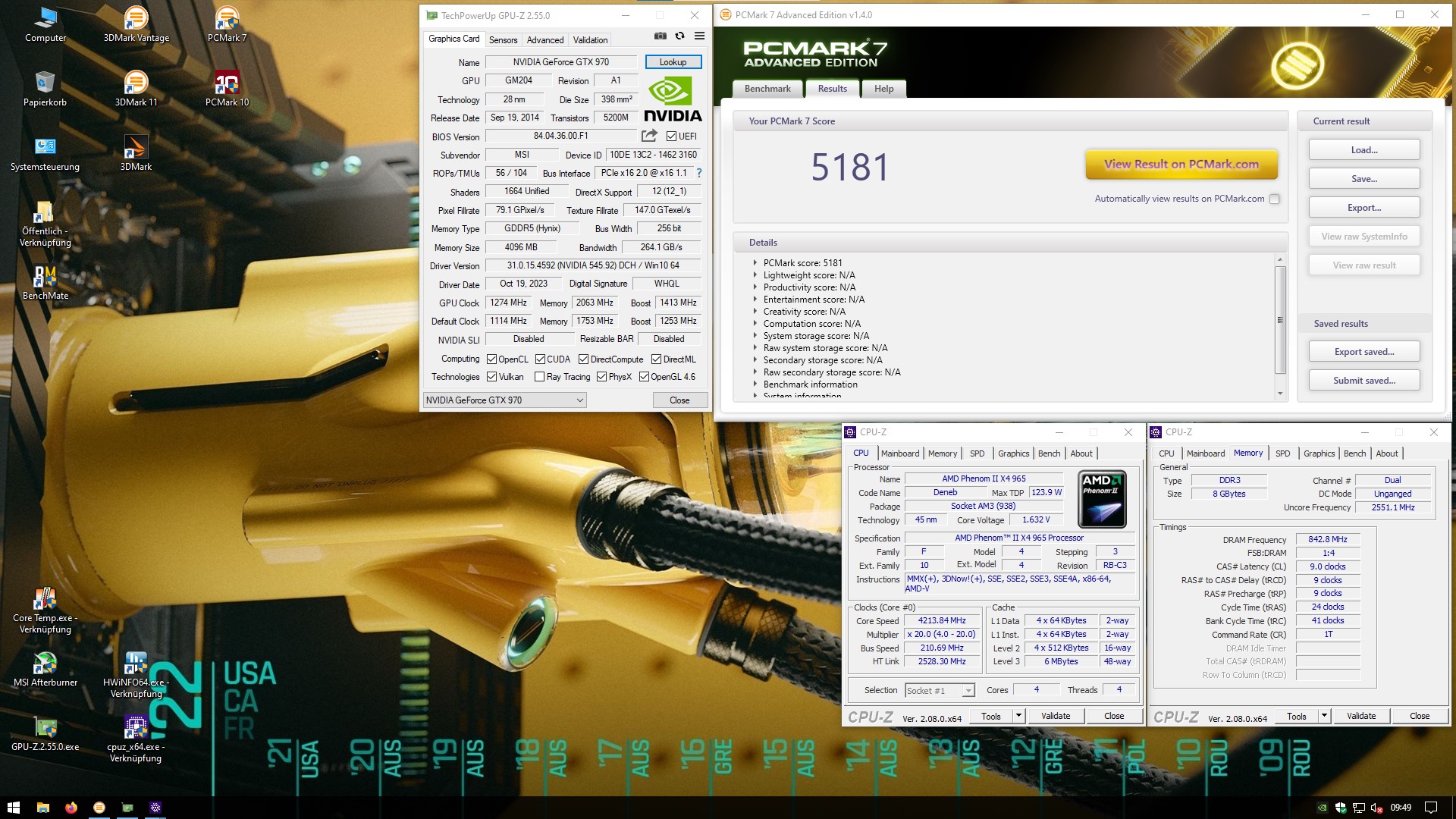1456x819 pixels.
Task: Export GPU BIOS with share icon
Action: pos(649,136)
